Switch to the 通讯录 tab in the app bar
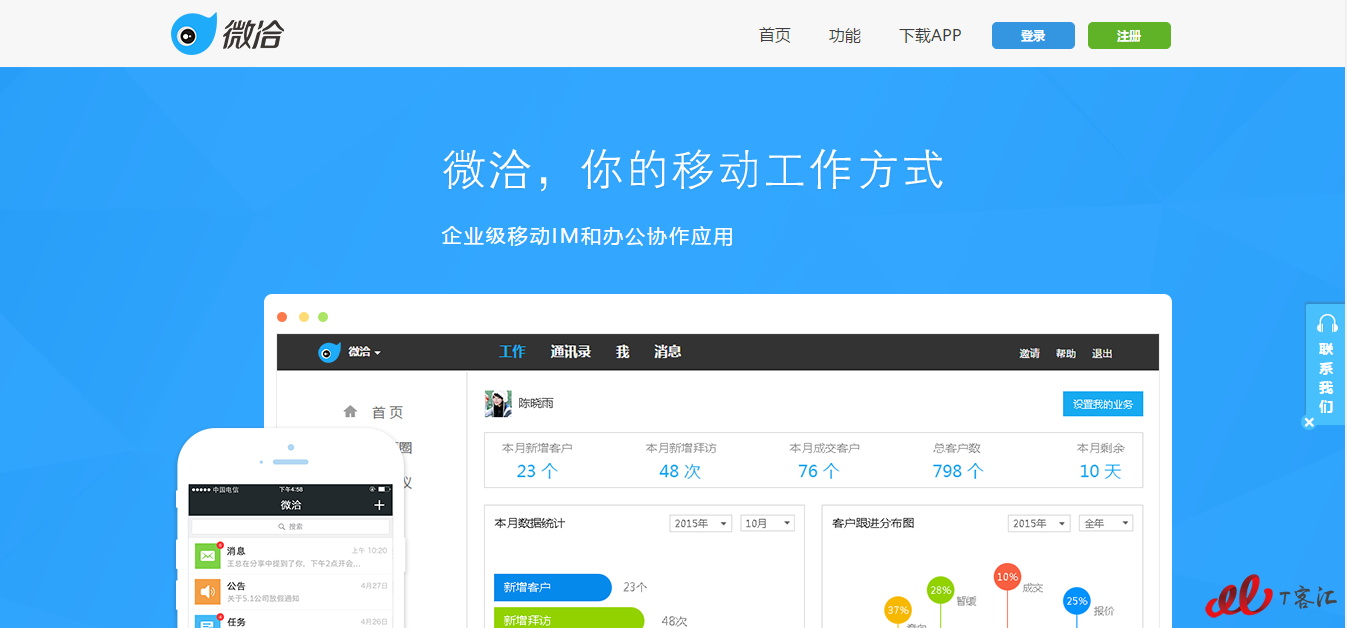 point(571,352)
